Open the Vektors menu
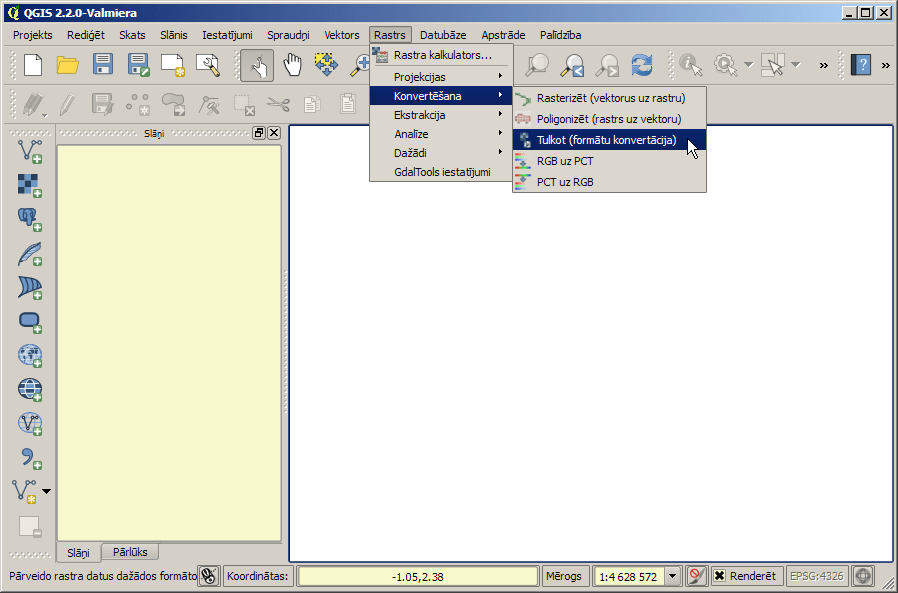The width and height of the screenshot is (898, 593). [342, 35]
